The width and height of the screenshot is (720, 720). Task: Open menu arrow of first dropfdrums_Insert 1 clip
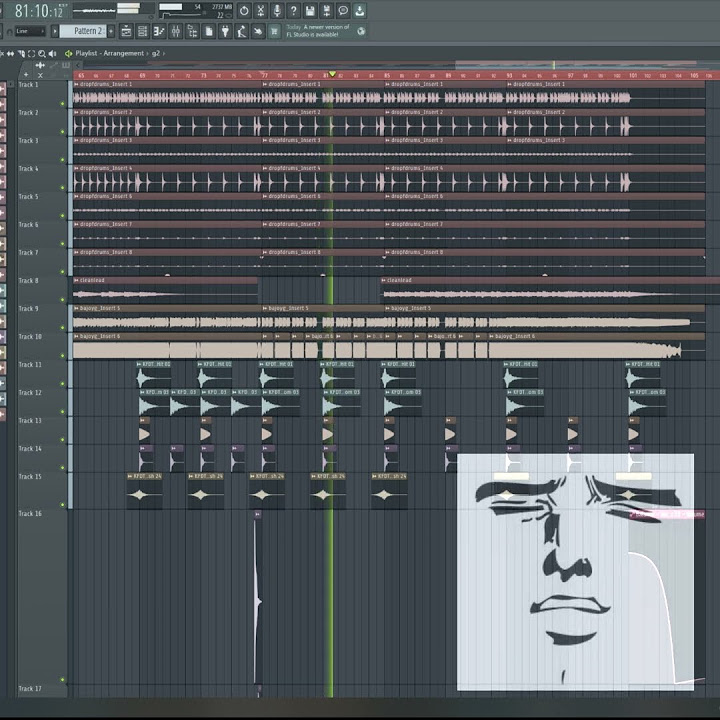pos(76,84)
